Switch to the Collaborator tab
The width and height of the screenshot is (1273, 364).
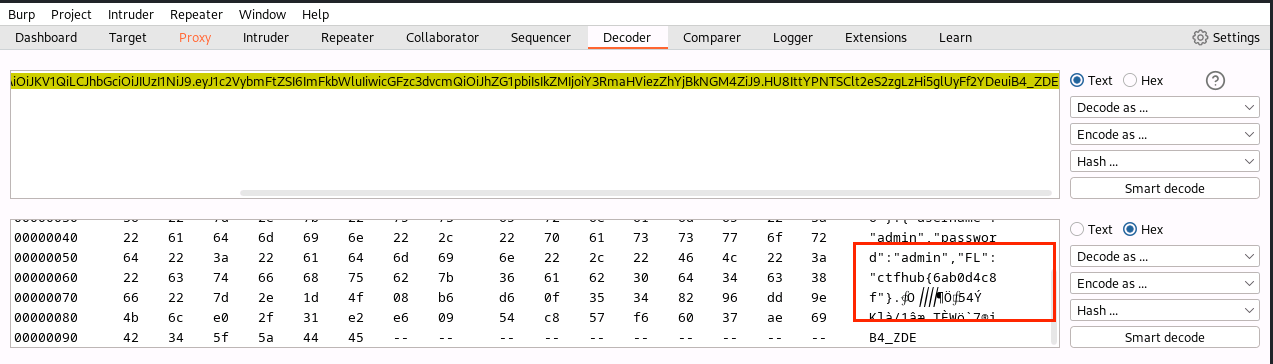(442, 38)
